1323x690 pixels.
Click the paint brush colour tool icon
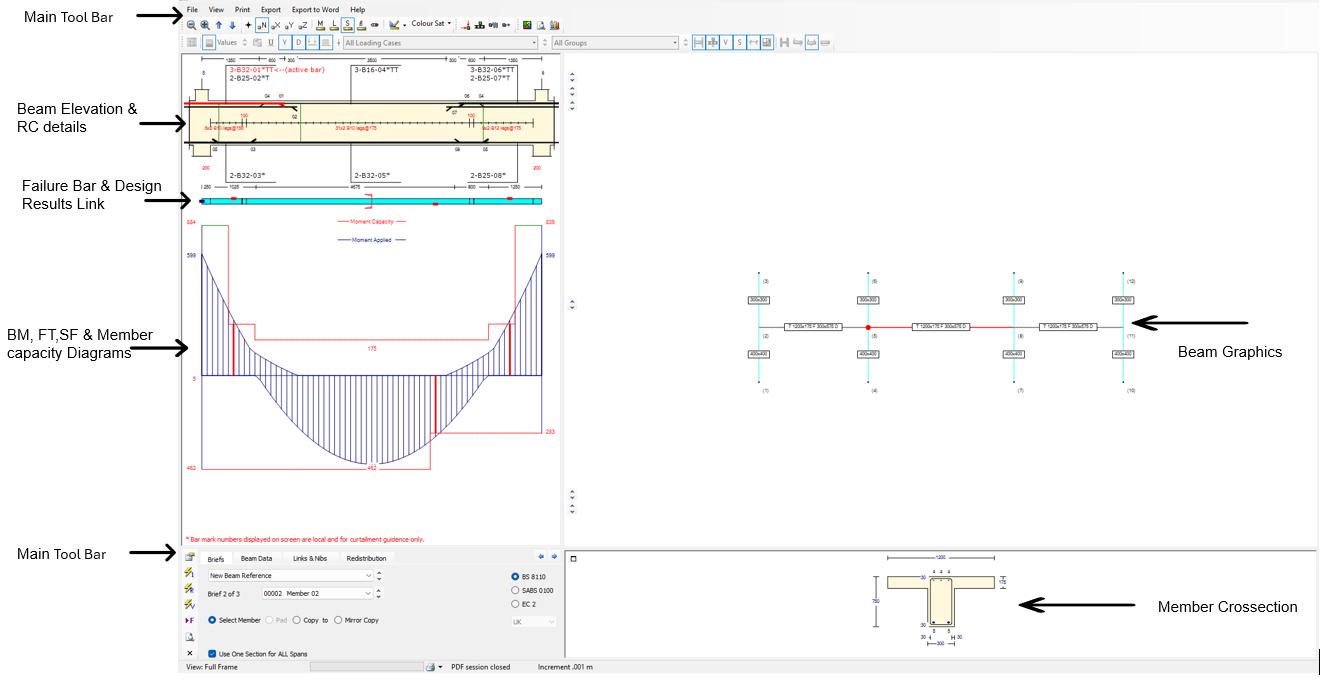coord(394,25)
